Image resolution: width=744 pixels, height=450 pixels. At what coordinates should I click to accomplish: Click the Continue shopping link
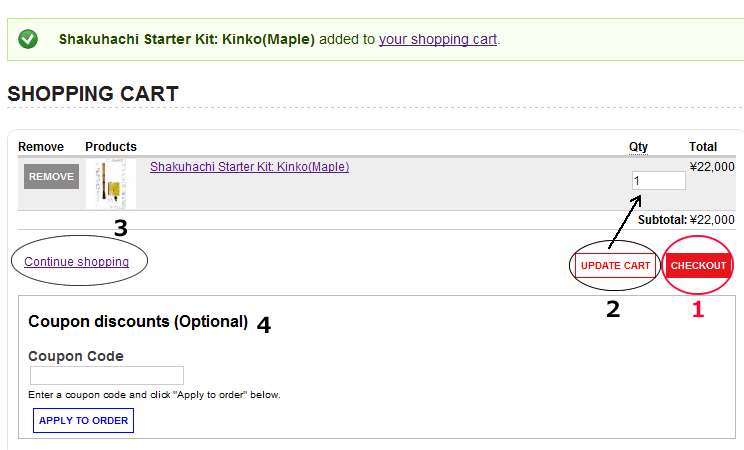[76, 262]
